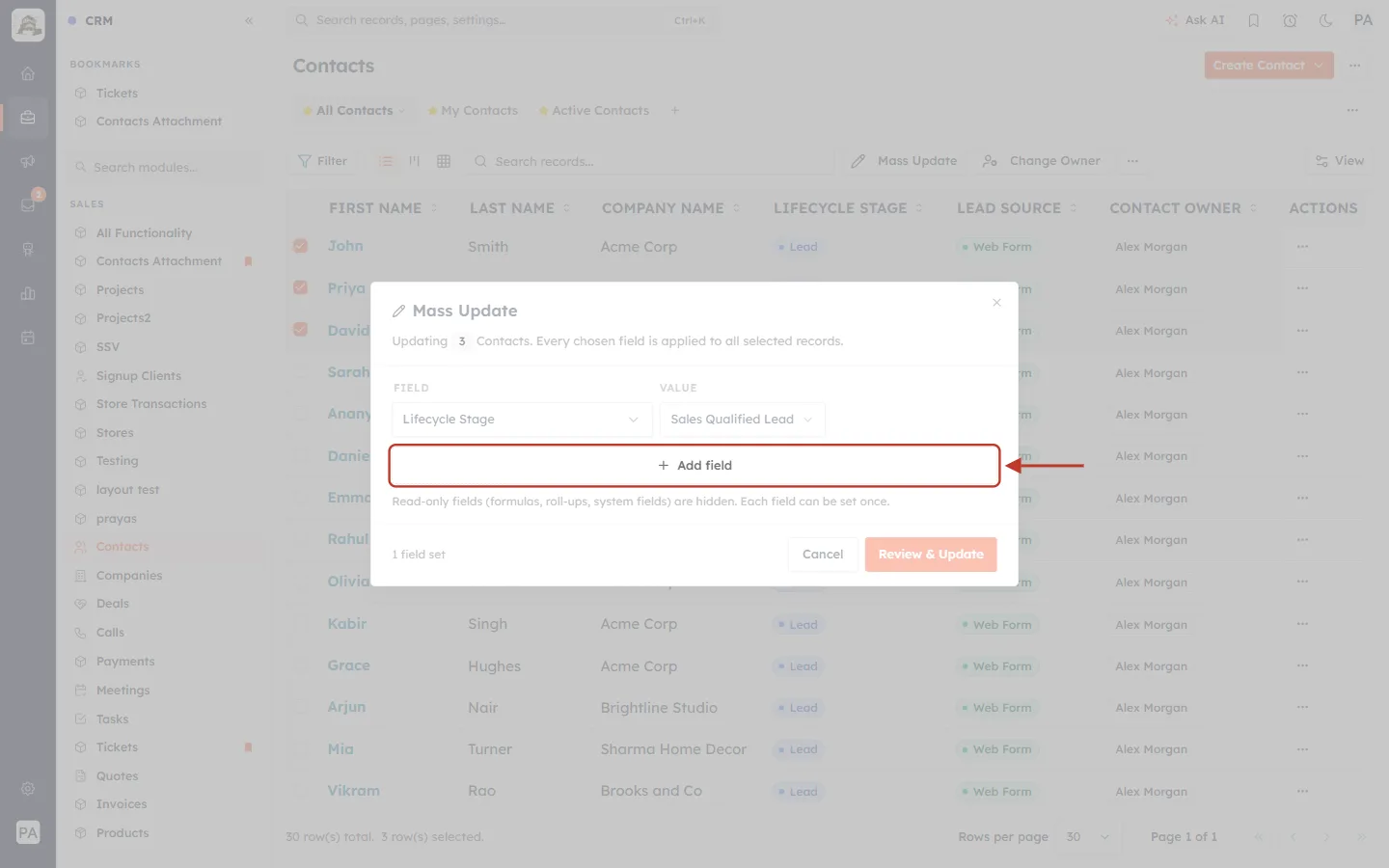
Task: Uncheck the Priya row checkbox
Action: click(x=301, y=287)
